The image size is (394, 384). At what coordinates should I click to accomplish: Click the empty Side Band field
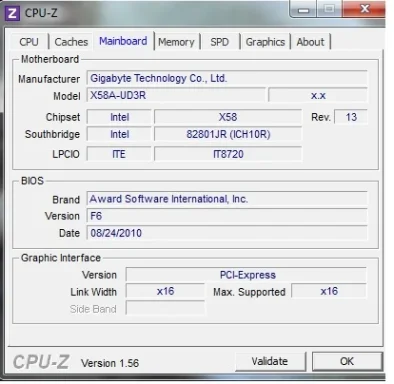[165, 308]
